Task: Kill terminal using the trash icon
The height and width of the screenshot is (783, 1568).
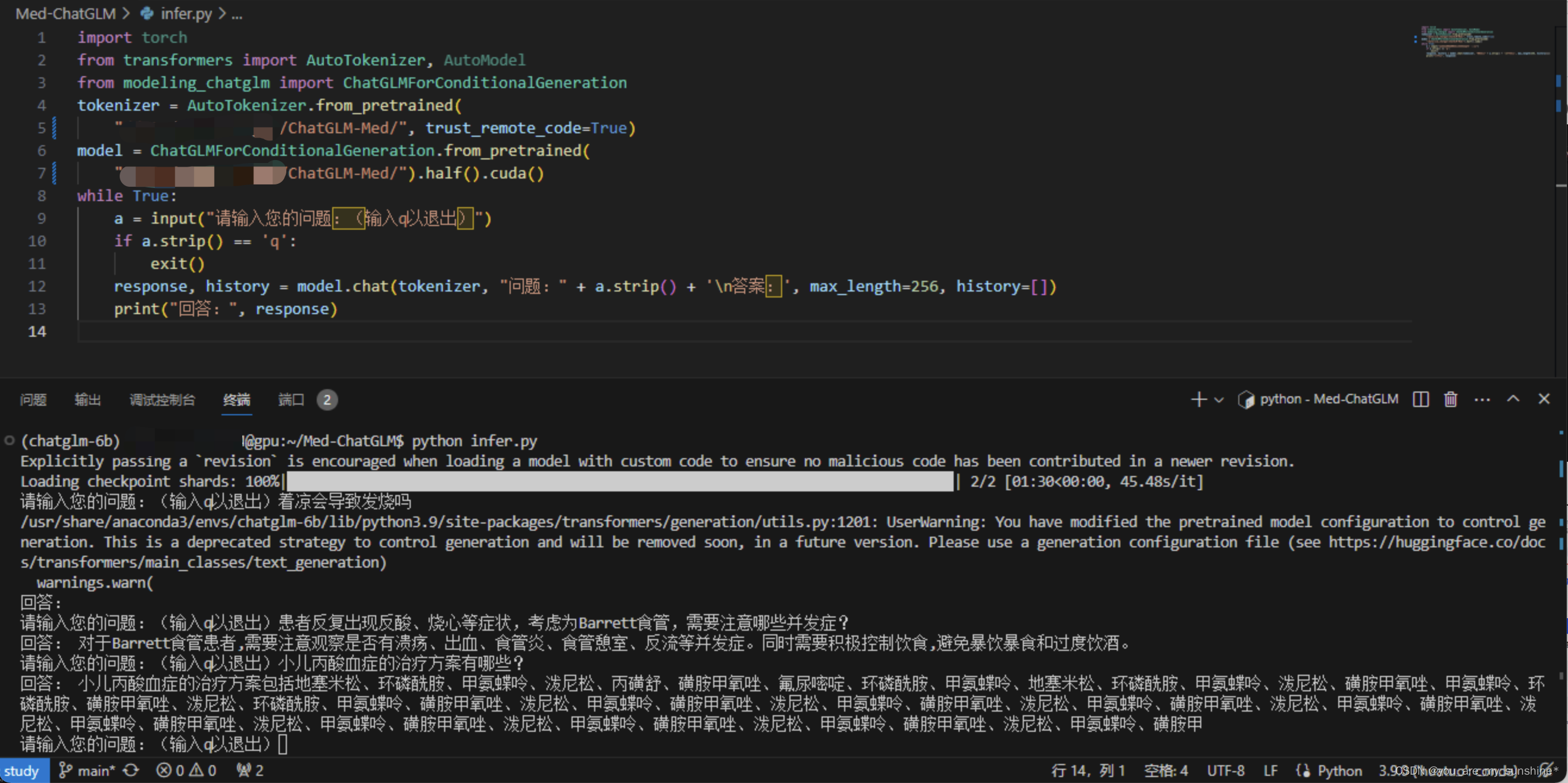Action: click(1451, 399)
